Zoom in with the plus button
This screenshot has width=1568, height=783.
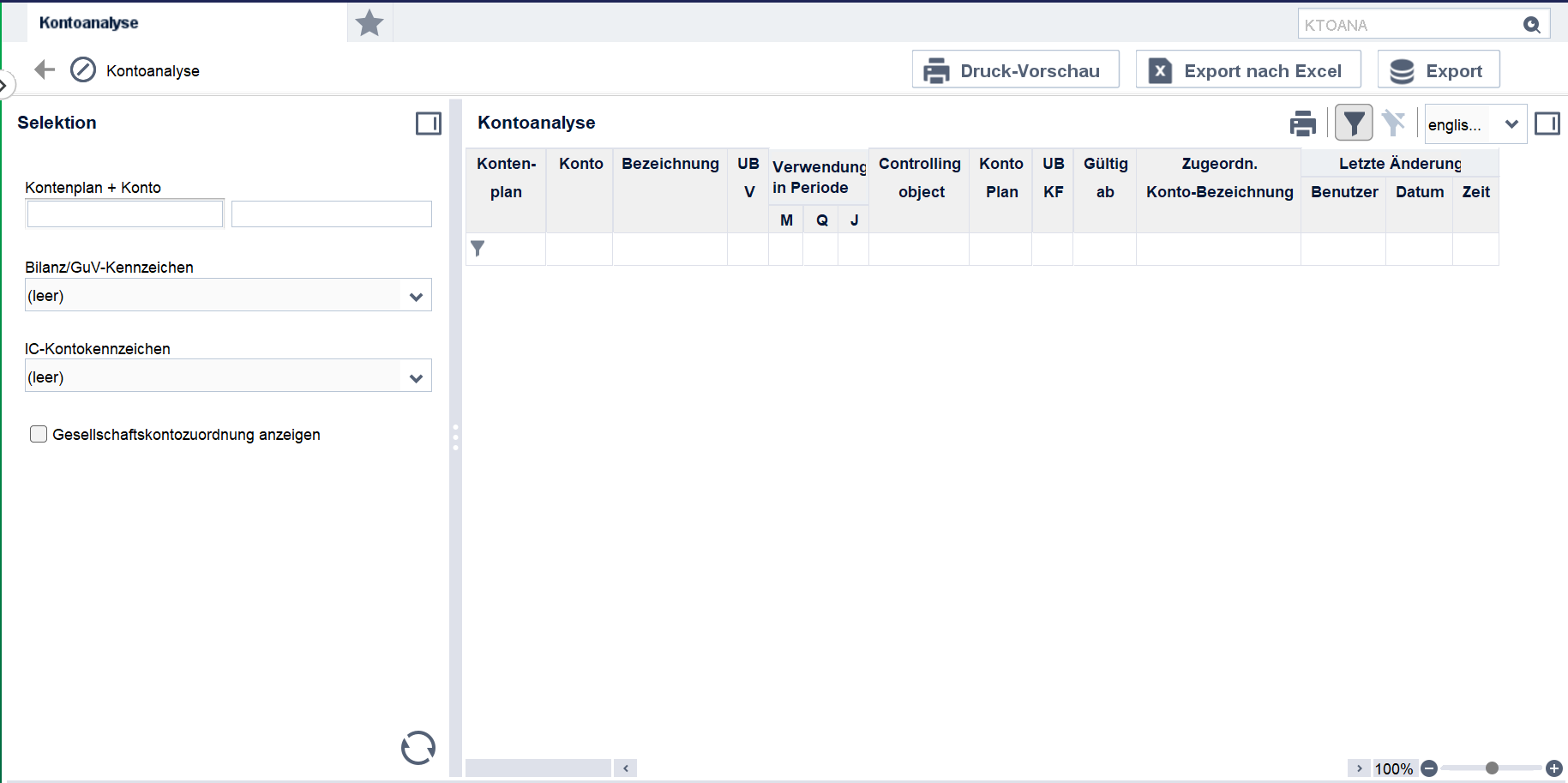(1554, 768)
